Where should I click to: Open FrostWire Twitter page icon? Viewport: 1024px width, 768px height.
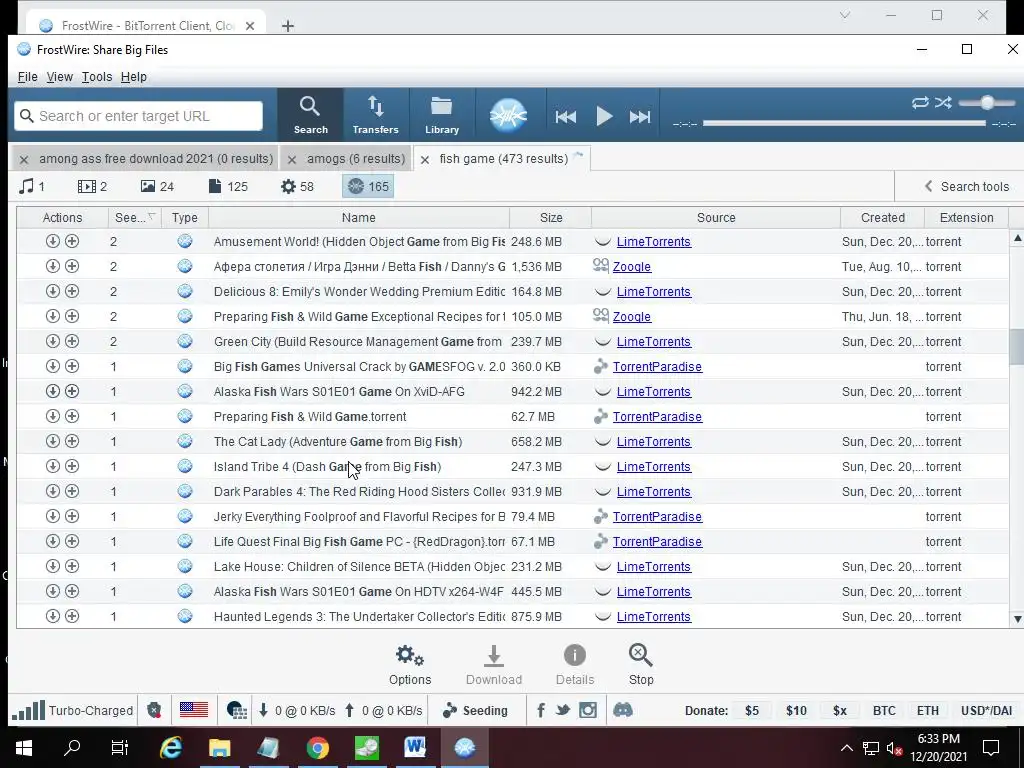(563, 710)
